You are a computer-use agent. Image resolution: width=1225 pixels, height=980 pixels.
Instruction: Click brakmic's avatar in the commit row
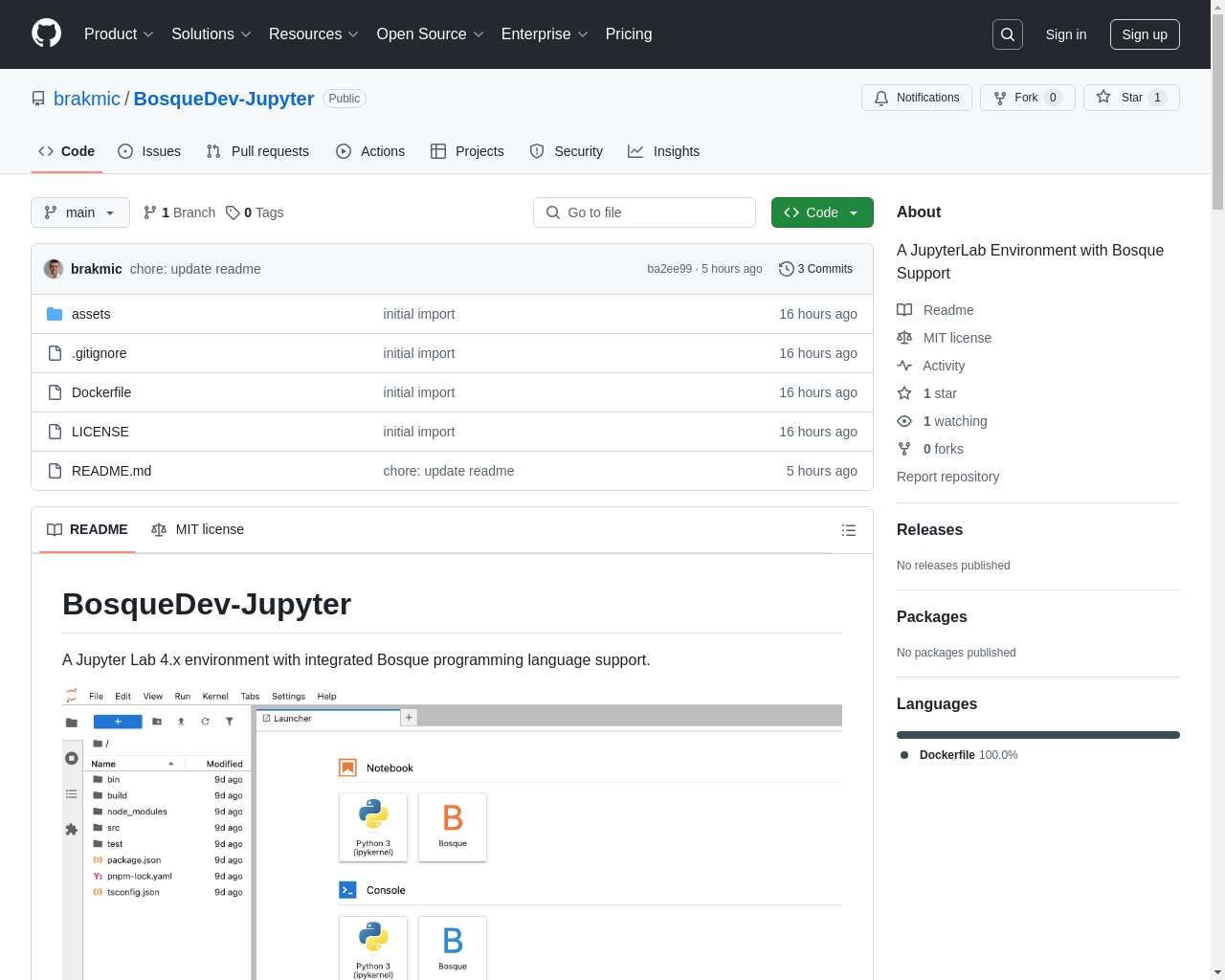[x=54, y=269]
